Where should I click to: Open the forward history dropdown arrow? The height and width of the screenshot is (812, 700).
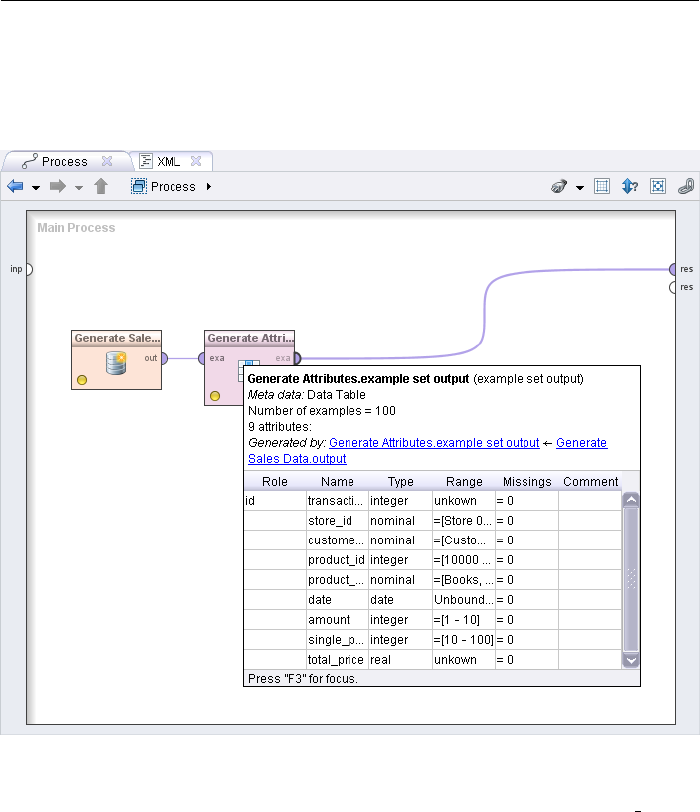tap(78, 187)
